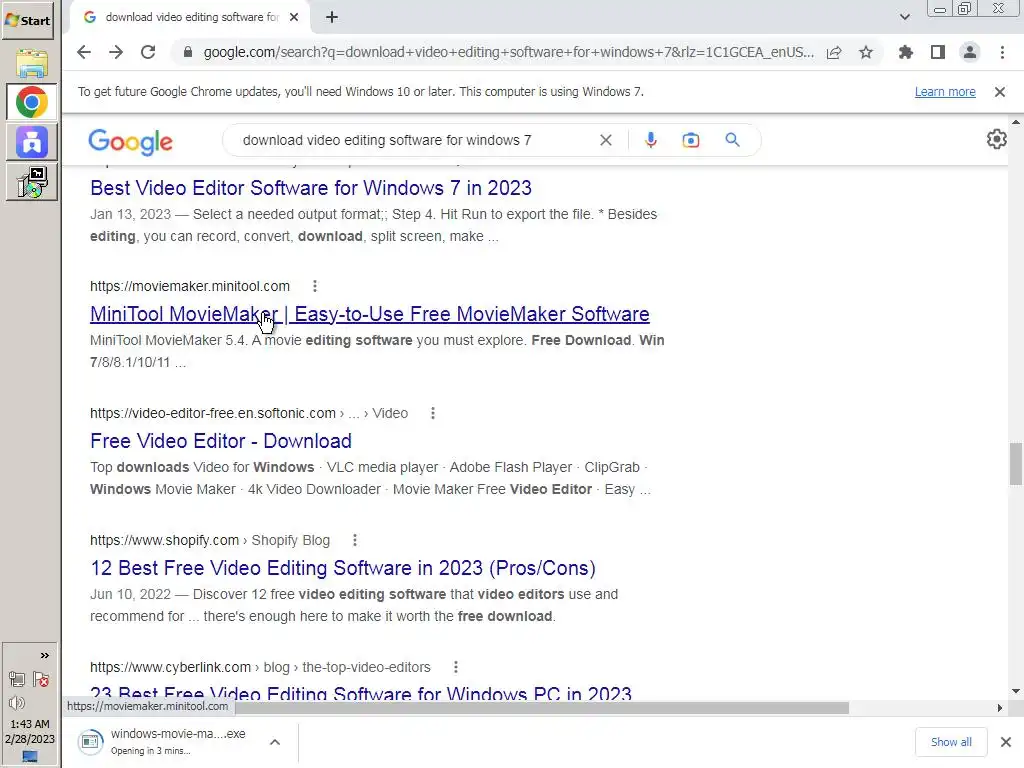Open Free Video Editor - Download result

click(221, 441)
